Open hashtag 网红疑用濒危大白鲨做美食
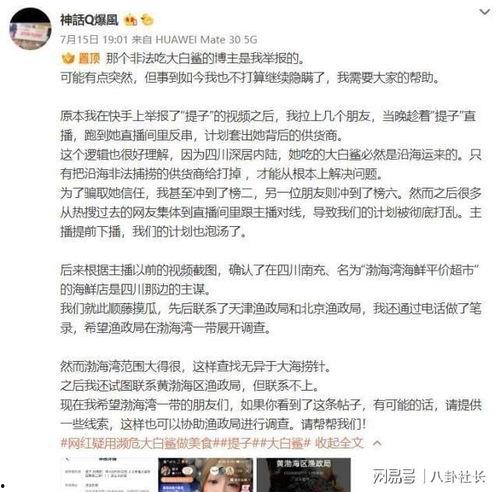The height and width of the screenshot is (492, 500). (139, 443)
